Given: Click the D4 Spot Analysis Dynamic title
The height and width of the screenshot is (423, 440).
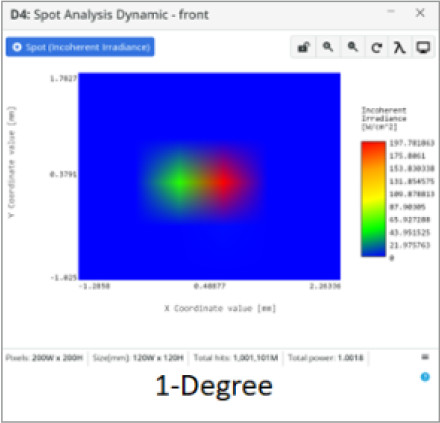Looking at the screenshot, I should pos(109,15).
